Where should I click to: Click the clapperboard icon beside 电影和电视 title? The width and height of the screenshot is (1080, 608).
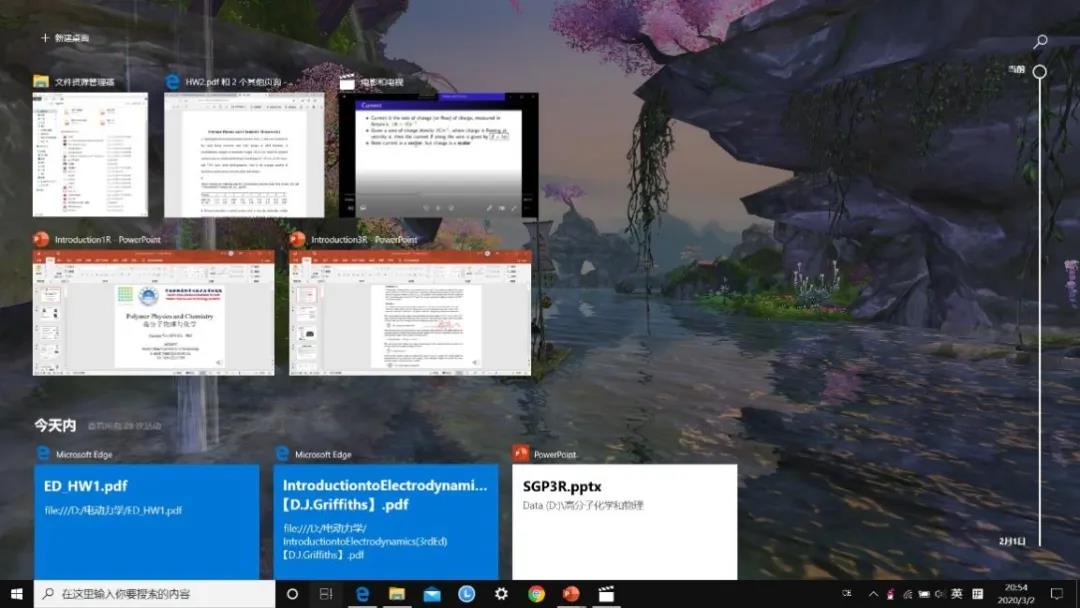347,81
